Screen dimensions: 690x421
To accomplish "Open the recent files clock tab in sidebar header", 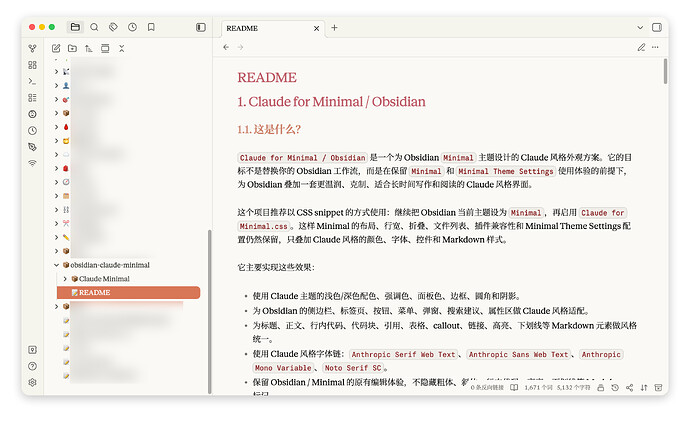I will coord(132,27).
